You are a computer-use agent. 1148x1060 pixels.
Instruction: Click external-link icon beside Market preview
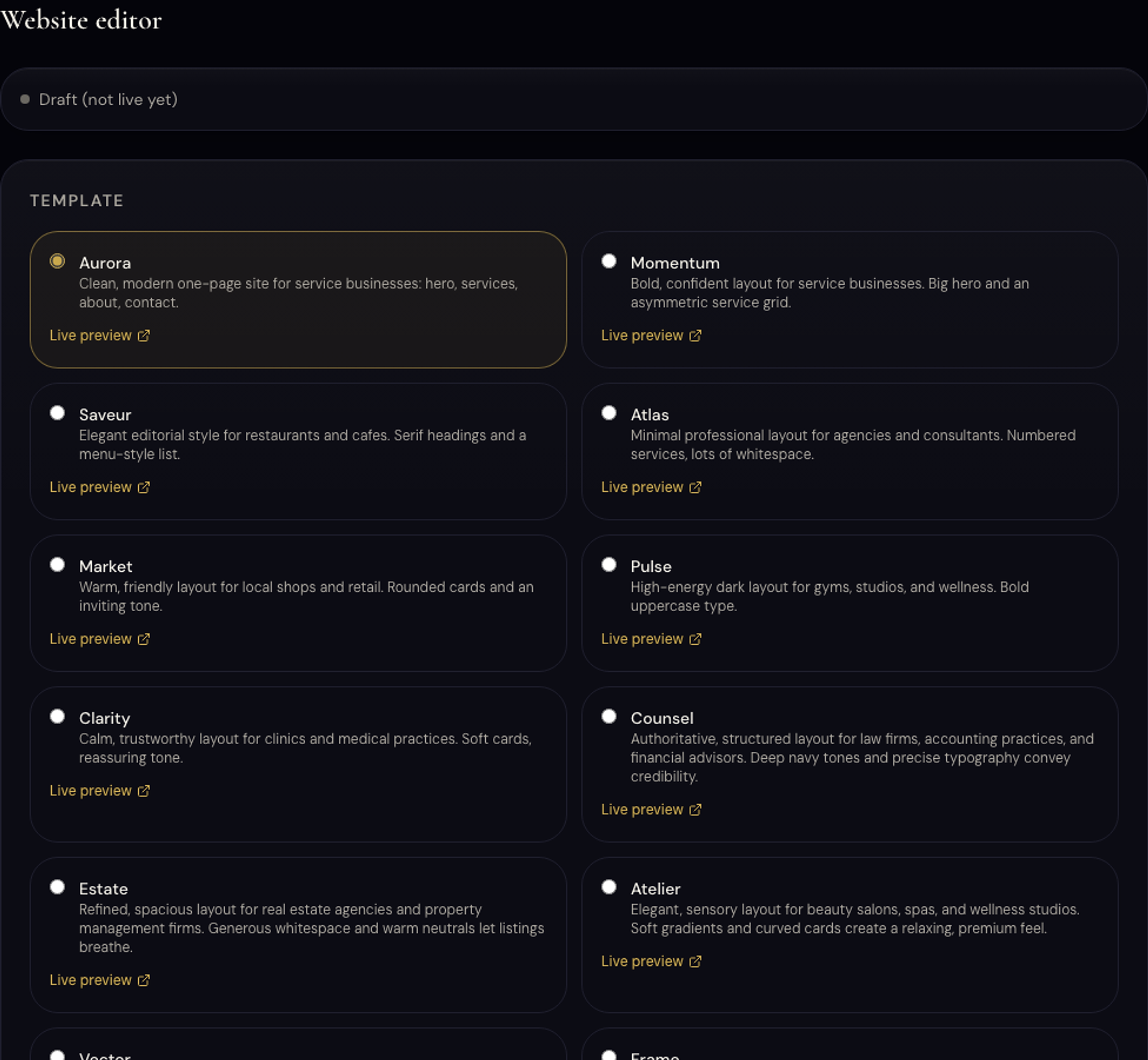coord(143,639)
